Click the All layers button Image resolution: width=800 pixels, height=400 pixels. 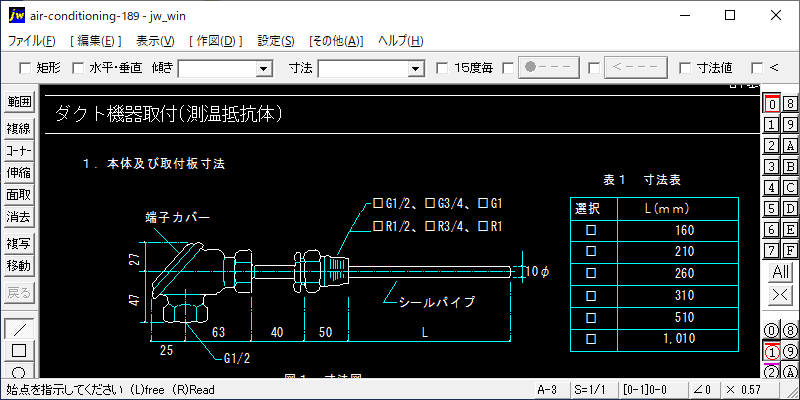[x=780, y=272]
